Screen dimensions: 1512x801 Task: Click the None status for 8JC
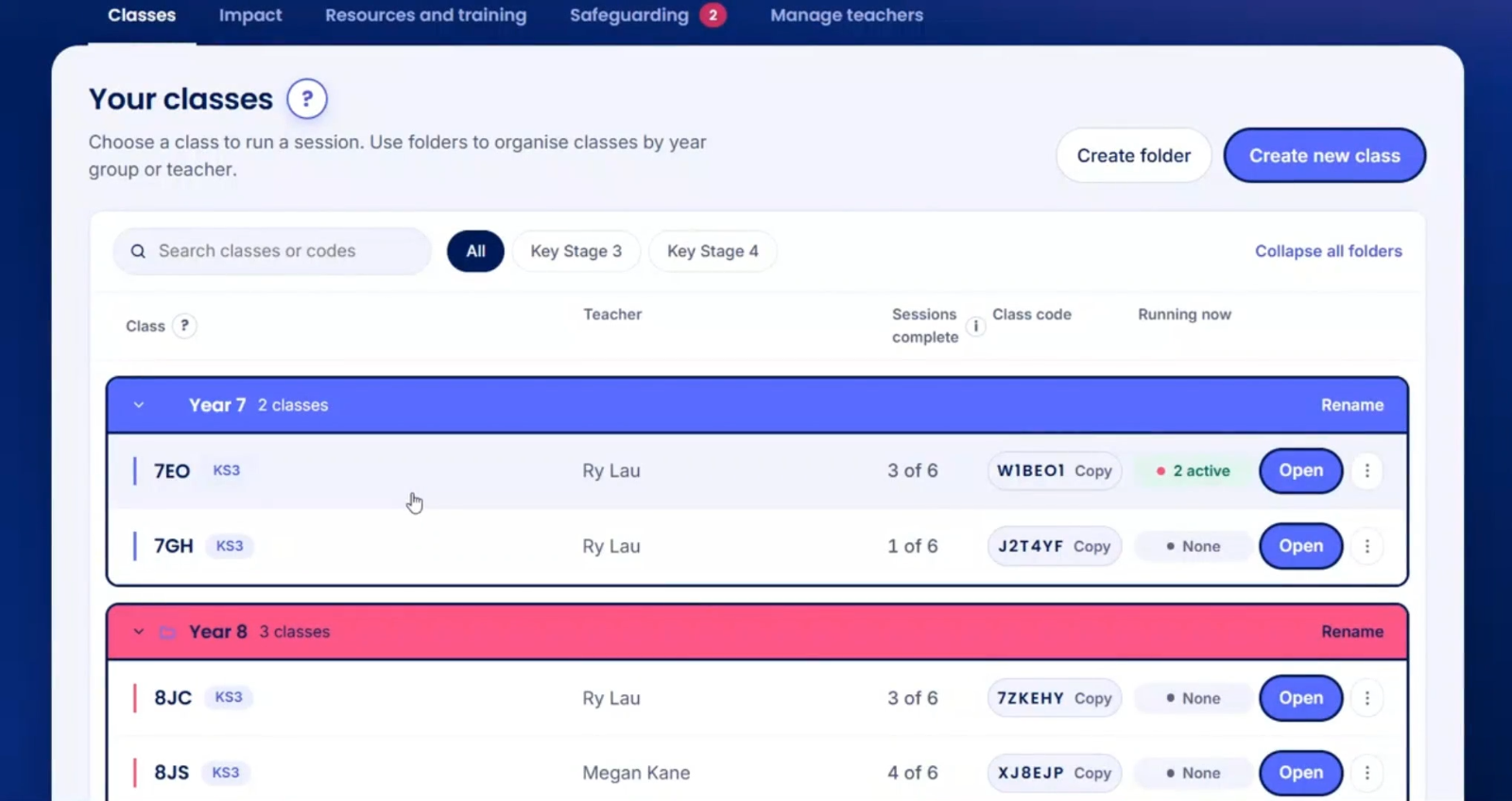pos(1194,698)
